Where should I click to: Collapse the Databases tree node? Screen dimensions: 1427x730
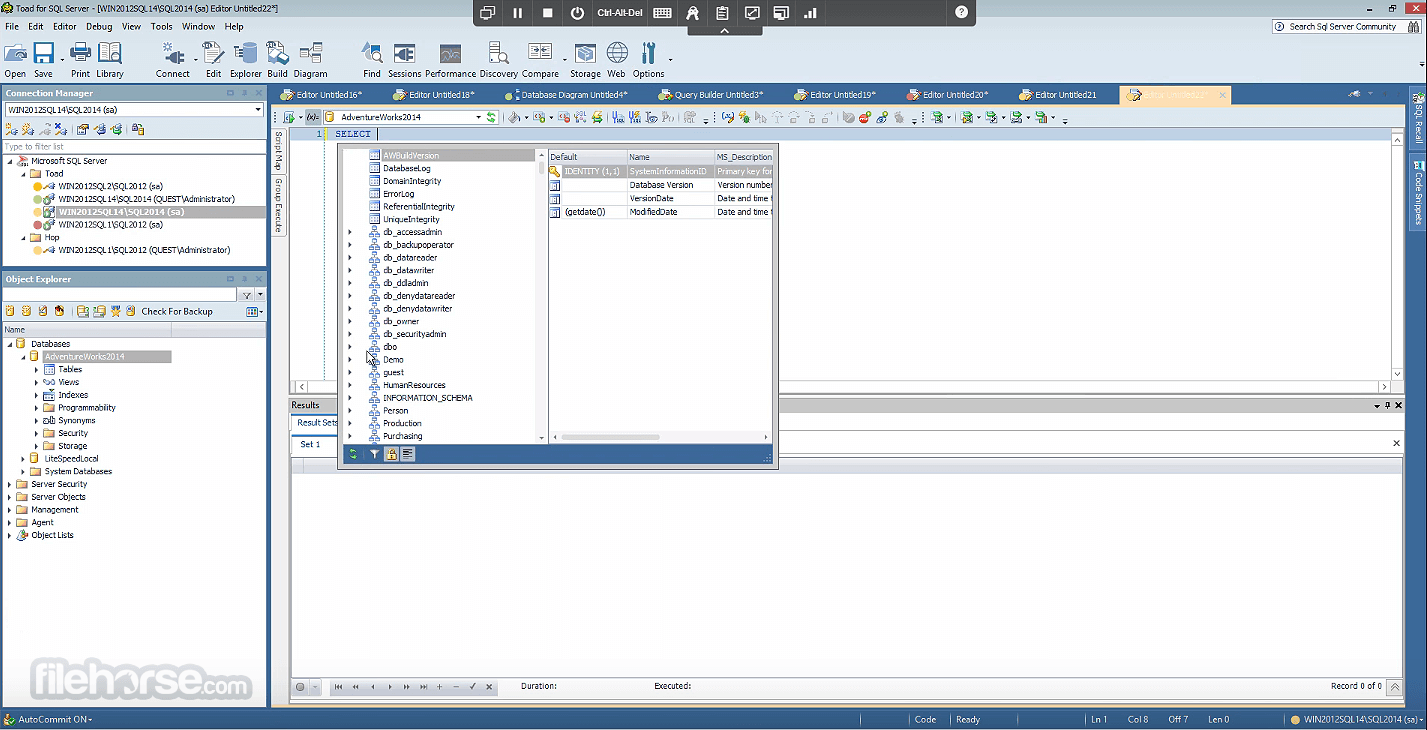10,344
